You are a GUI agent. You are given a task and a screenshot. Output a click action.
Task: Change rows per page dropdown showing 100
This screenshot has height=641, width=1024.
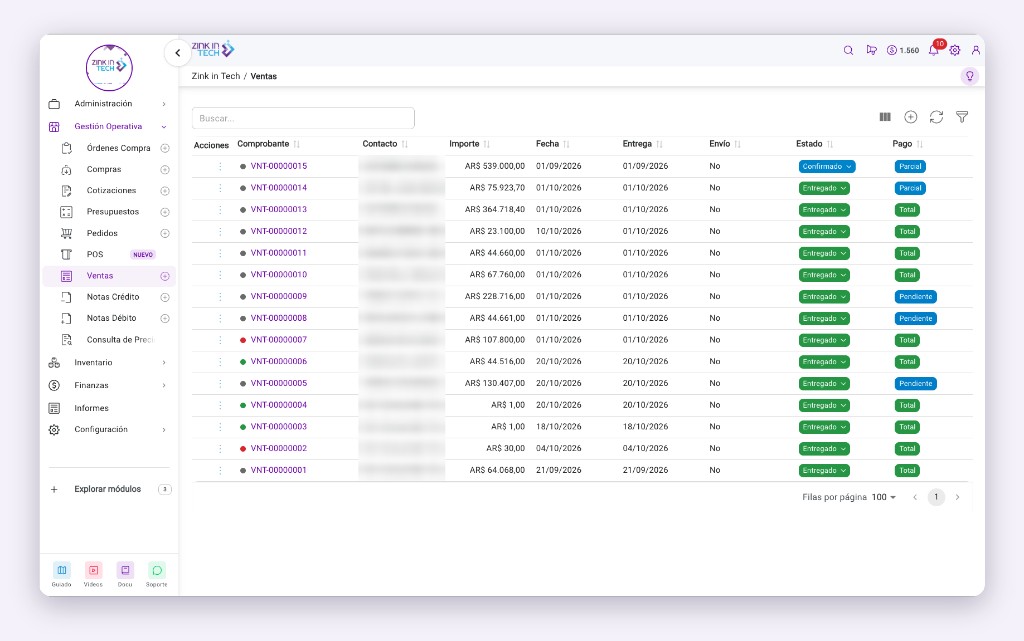pyautogui.click(x=884, y=497)
